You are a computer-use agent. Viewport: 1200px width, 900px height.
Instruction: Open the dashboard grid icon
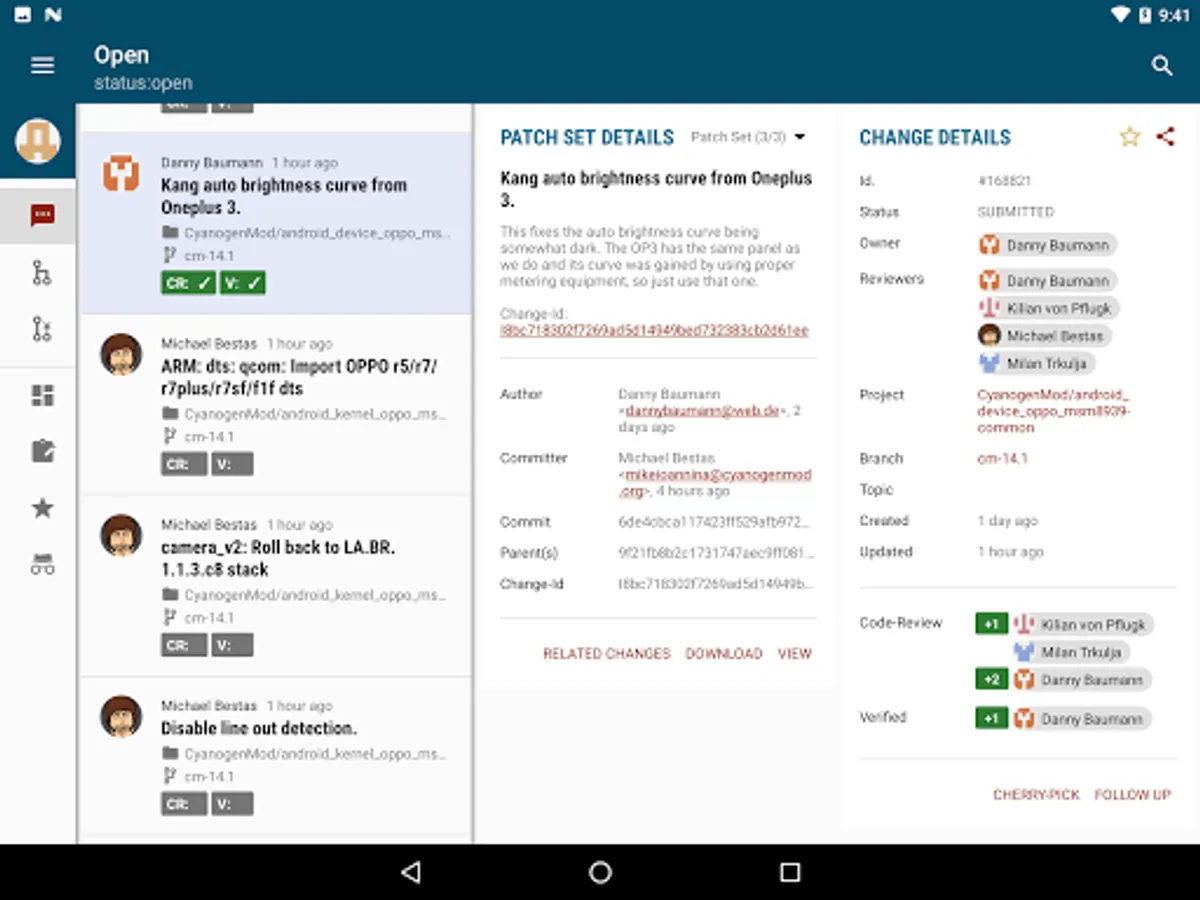pos(42,396)
